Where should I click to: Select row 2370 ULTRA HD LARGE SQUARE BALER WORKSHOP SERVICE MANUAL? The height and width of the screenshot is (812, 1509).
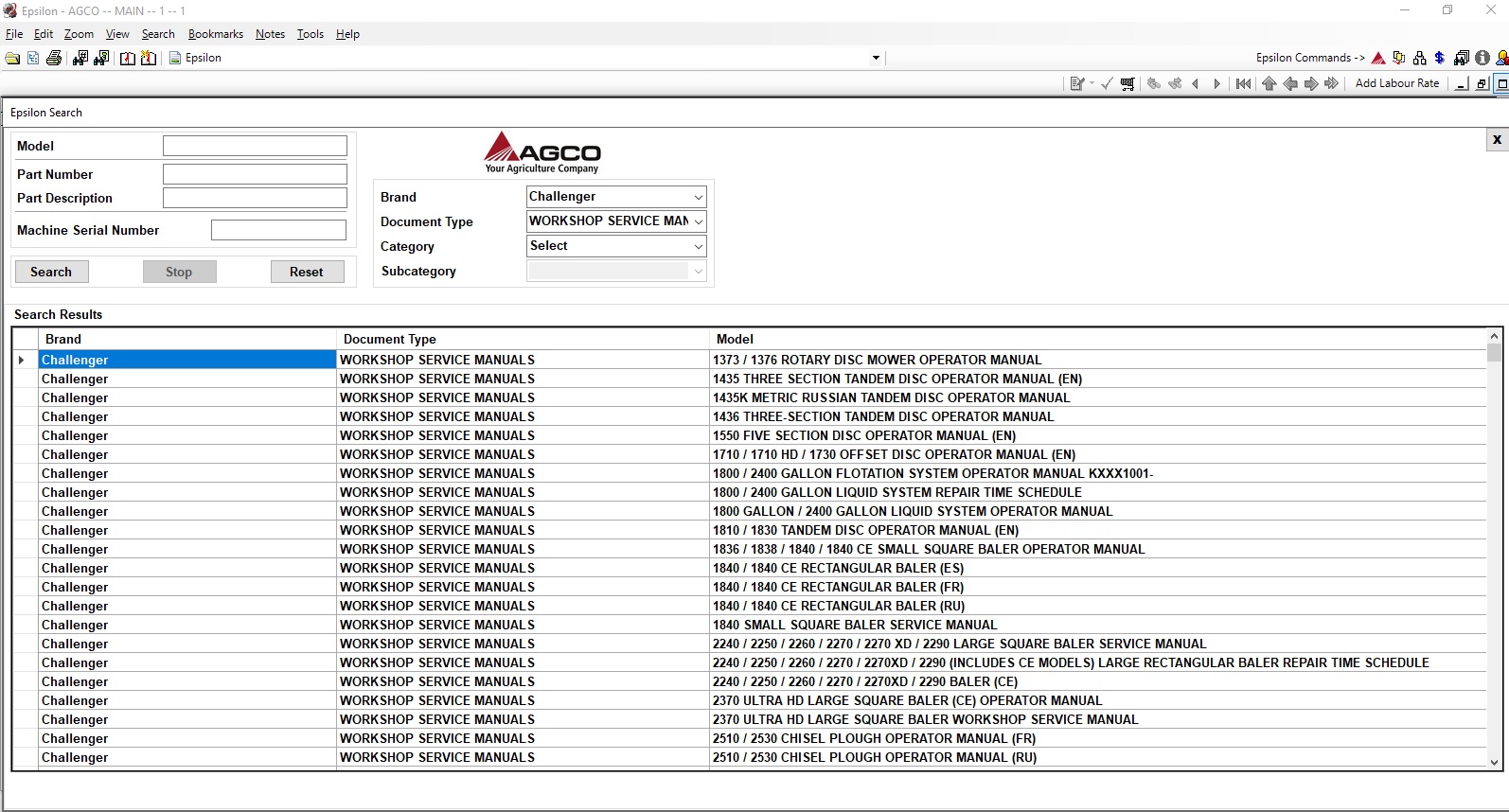tap(749, 719)
